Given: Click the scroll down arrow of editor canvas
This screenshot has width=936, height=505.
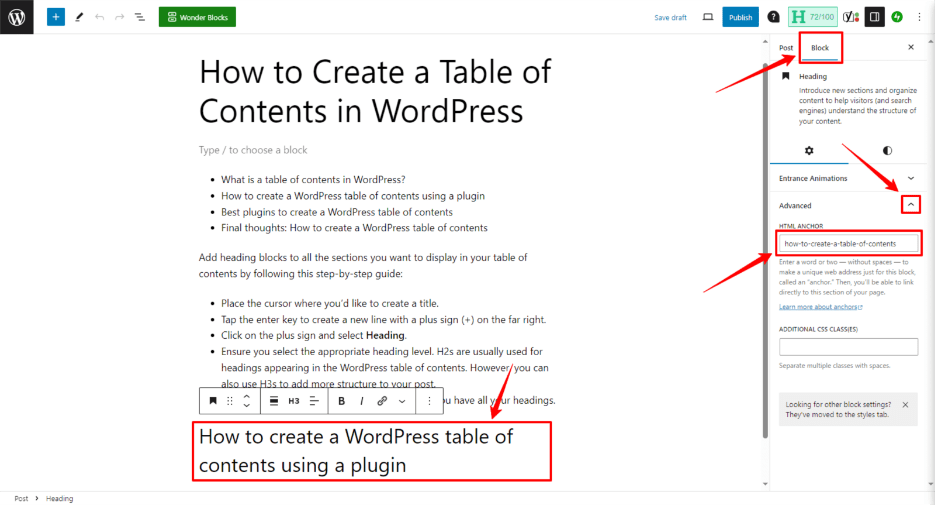Looking at the screenshot, I should [765, 484].
